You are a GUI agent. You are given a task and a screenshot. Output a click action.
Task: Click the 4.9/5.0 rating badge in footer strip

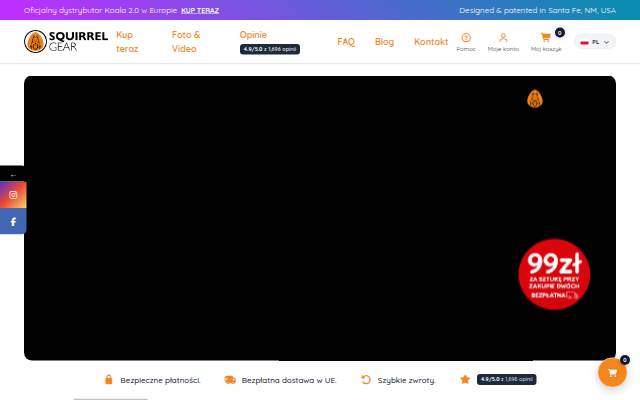(507, 379)
